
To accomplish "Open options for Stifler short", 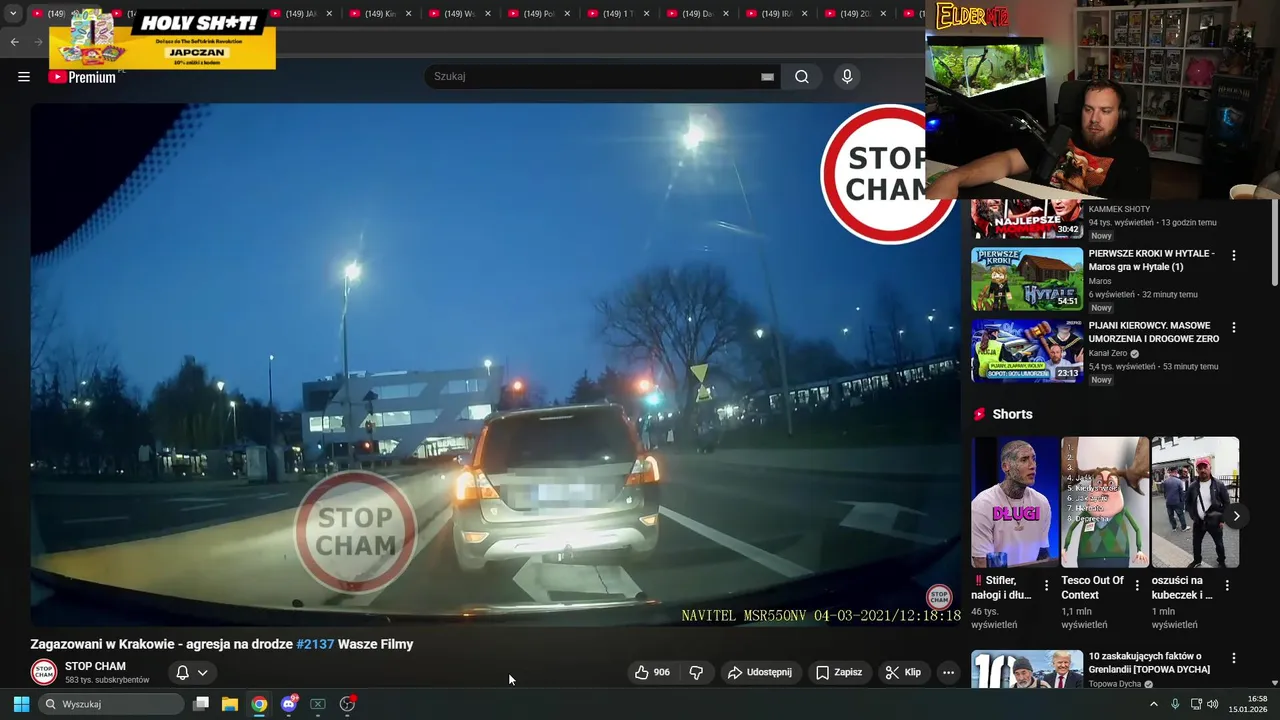I will point(1047,585).
